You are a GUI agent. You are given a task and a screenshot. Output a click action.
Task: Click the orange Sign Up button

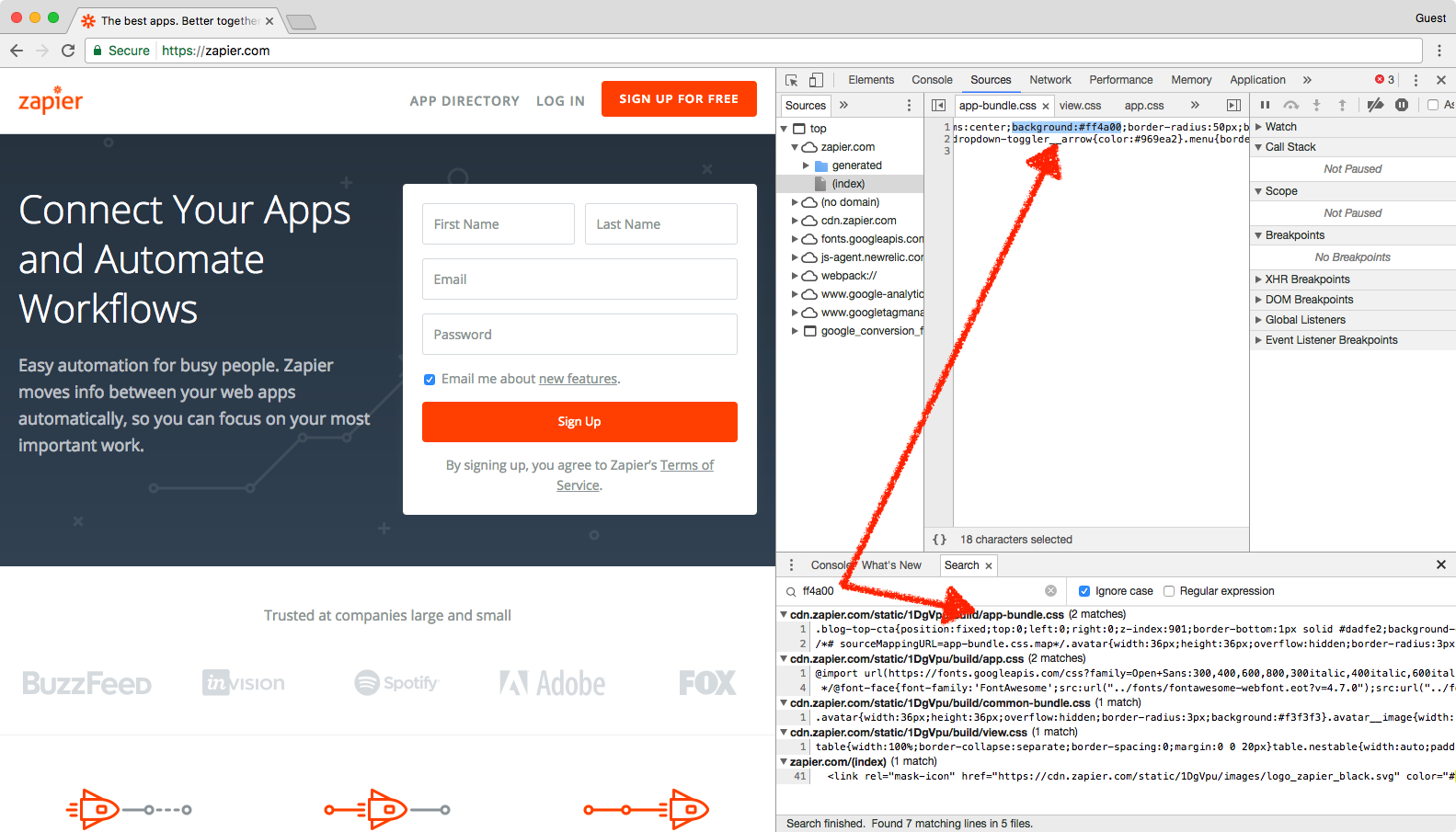click(x=579, y=422)
